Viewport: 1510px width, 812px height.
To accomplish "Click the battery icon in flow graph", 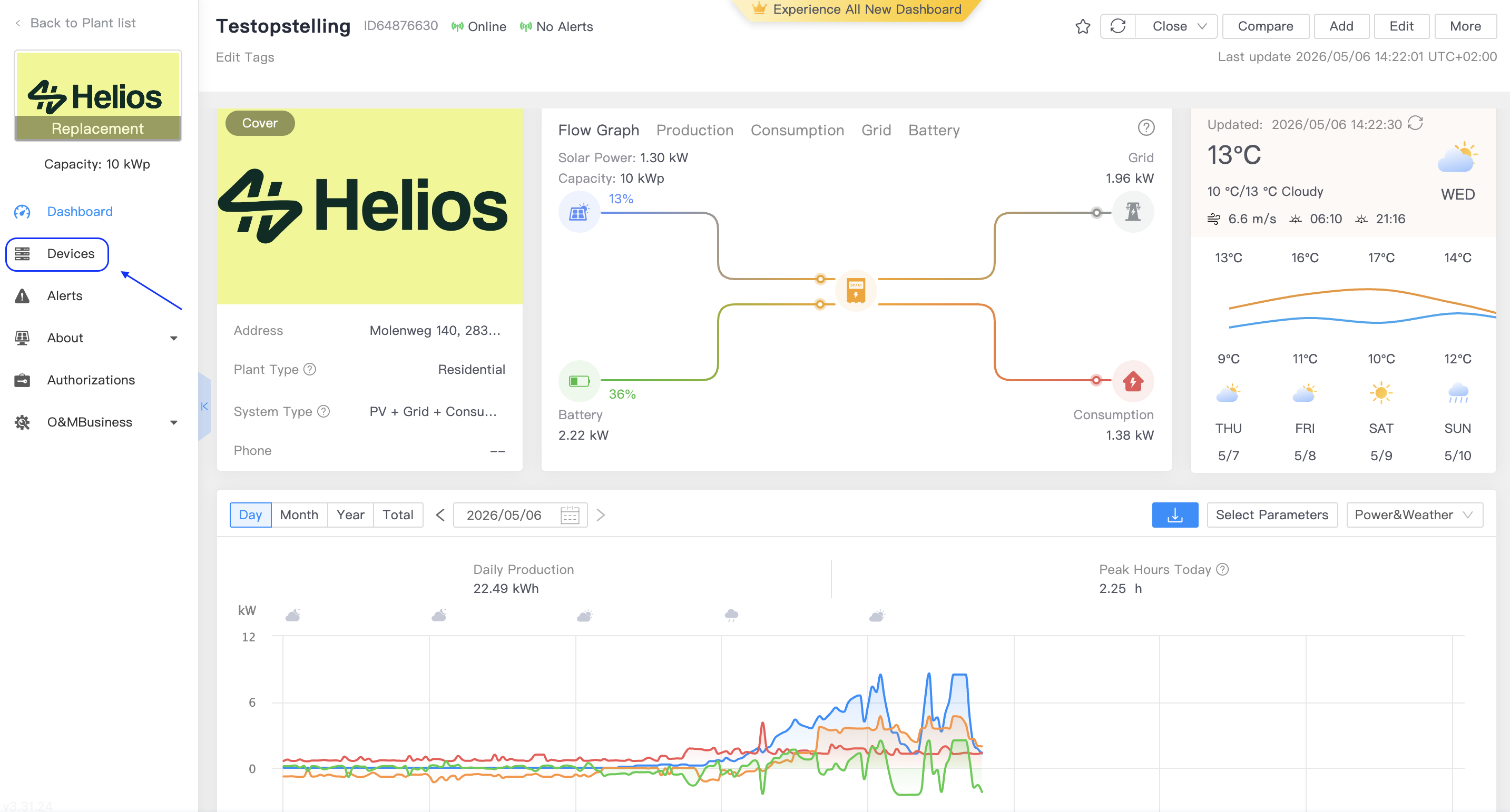I will click(x=579, y=381).
